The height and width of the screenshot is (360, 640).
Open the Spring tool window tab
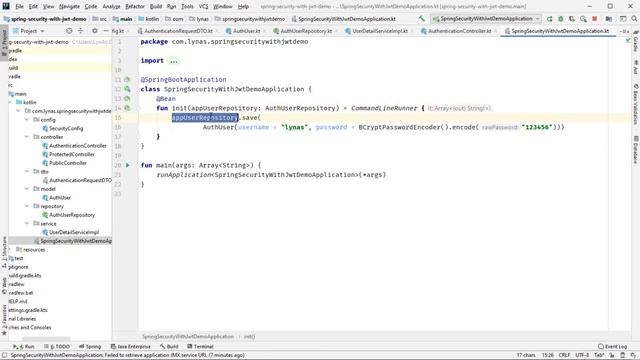[90, 347]
